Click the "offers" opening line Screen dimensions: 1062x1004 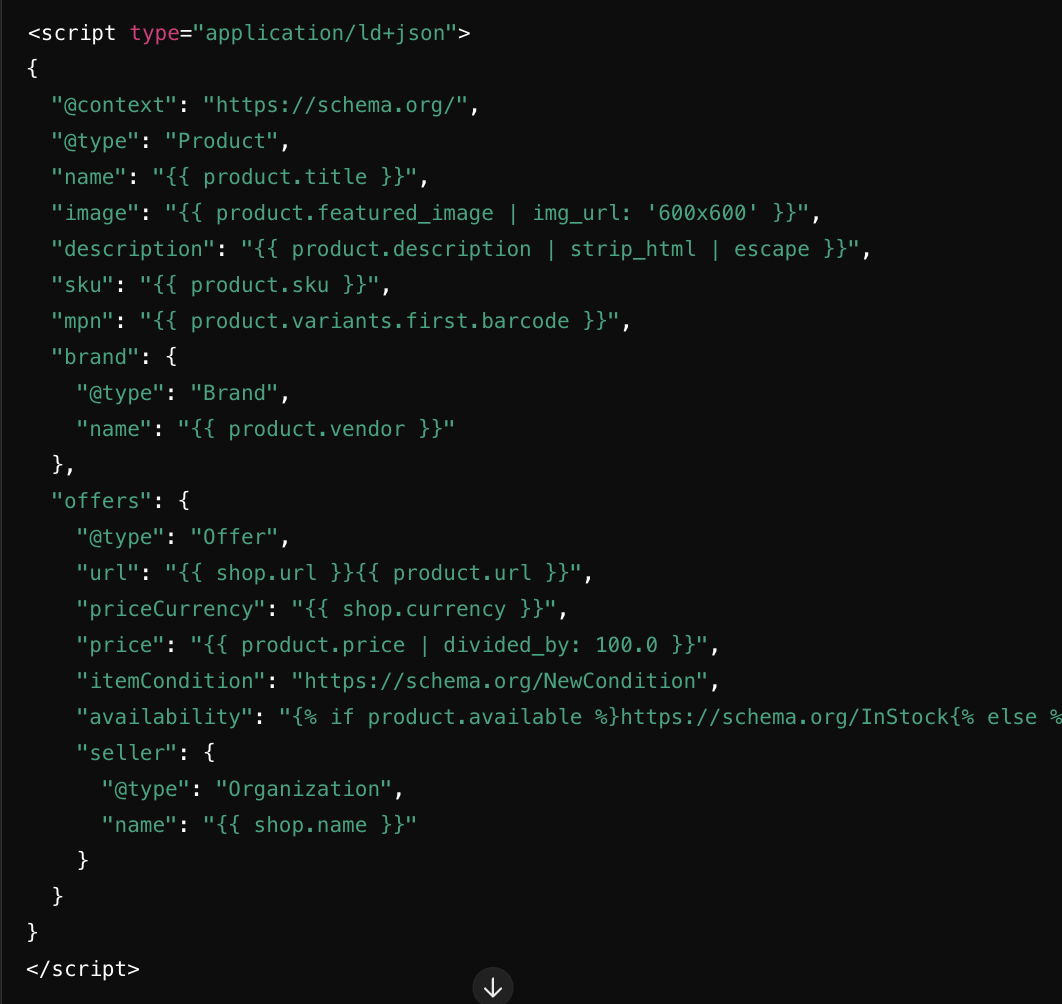tap(120, 501)
